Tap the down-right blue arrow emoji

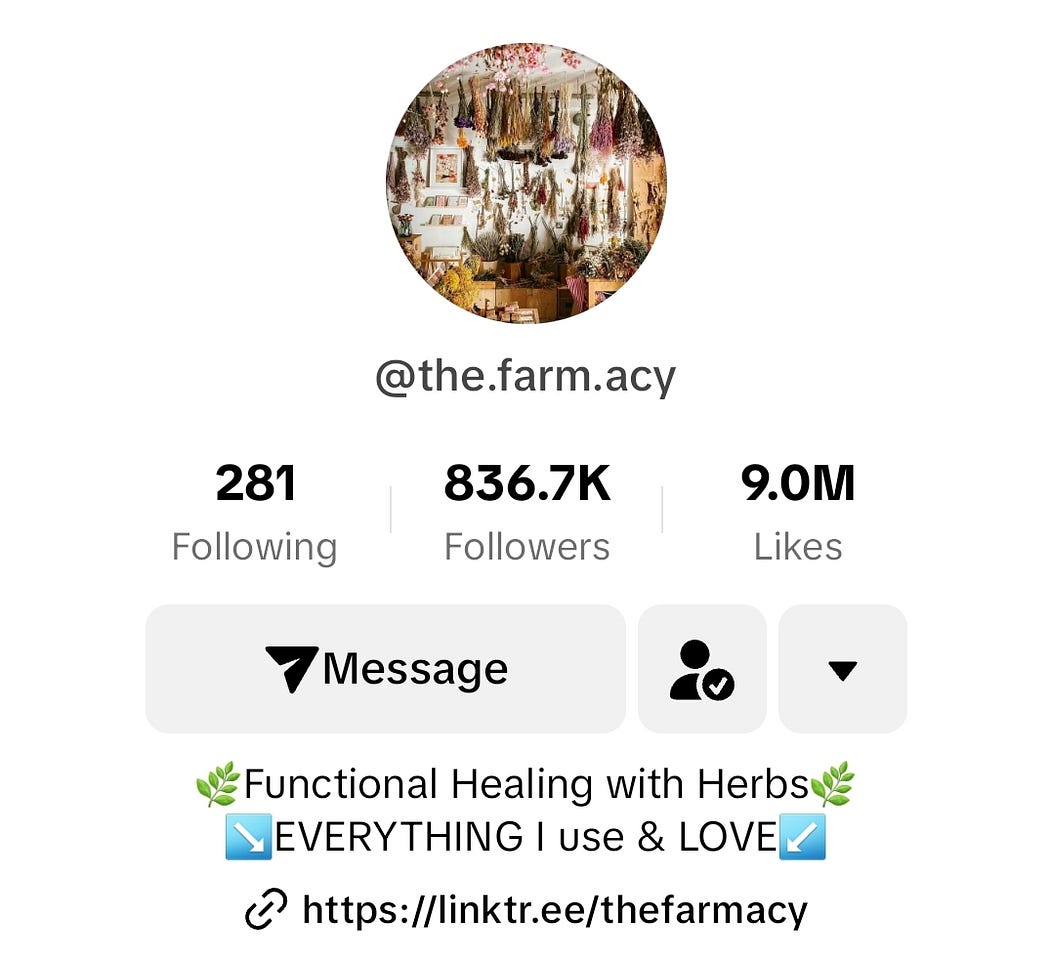pos(248,836)
